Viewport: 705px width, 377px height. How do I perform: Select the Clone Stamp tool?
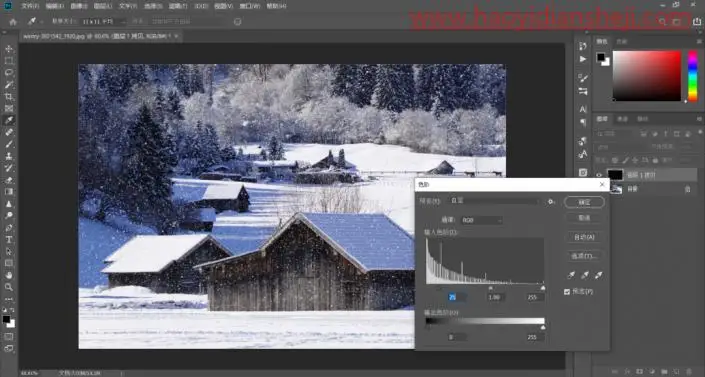[9, 156]
